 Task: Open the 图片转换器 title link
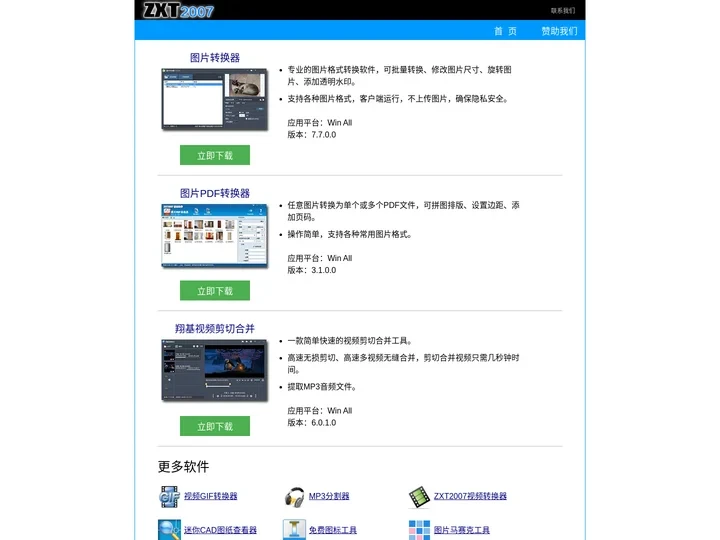pos(215,58)
